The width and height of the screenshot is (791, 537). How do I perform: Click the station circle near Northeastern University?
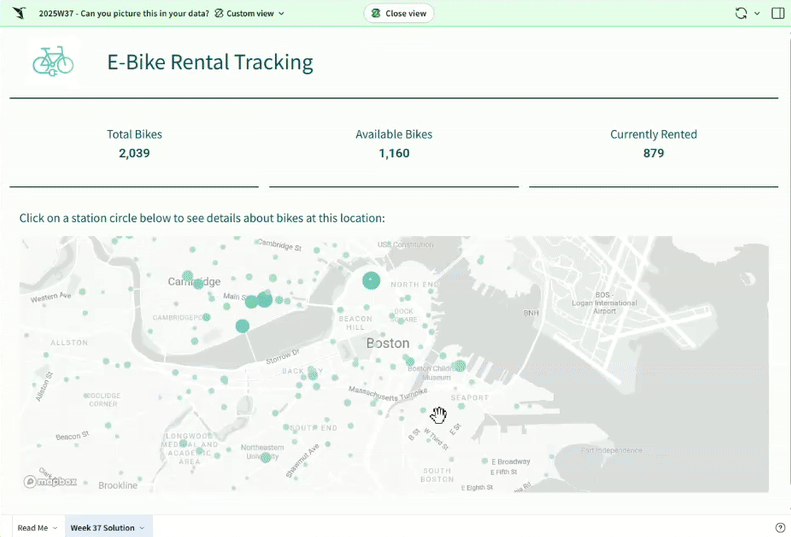coord(266,458)
